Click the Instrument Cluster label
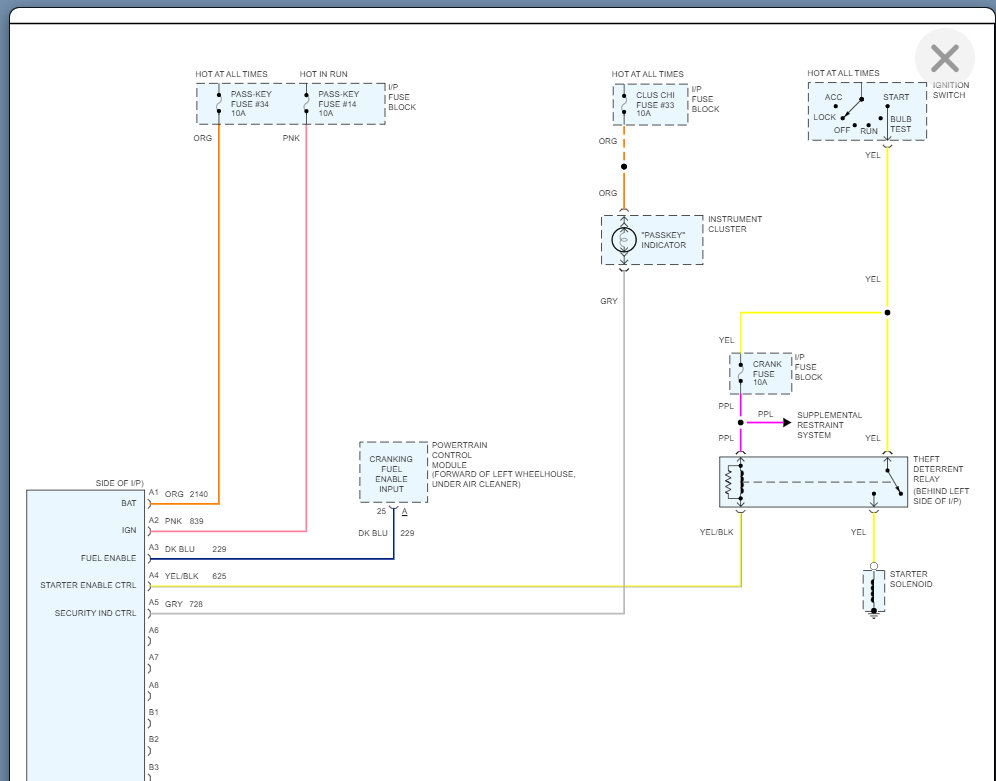Image resolution: width=996 pixels, height=781 pixels. coord(735,224)
